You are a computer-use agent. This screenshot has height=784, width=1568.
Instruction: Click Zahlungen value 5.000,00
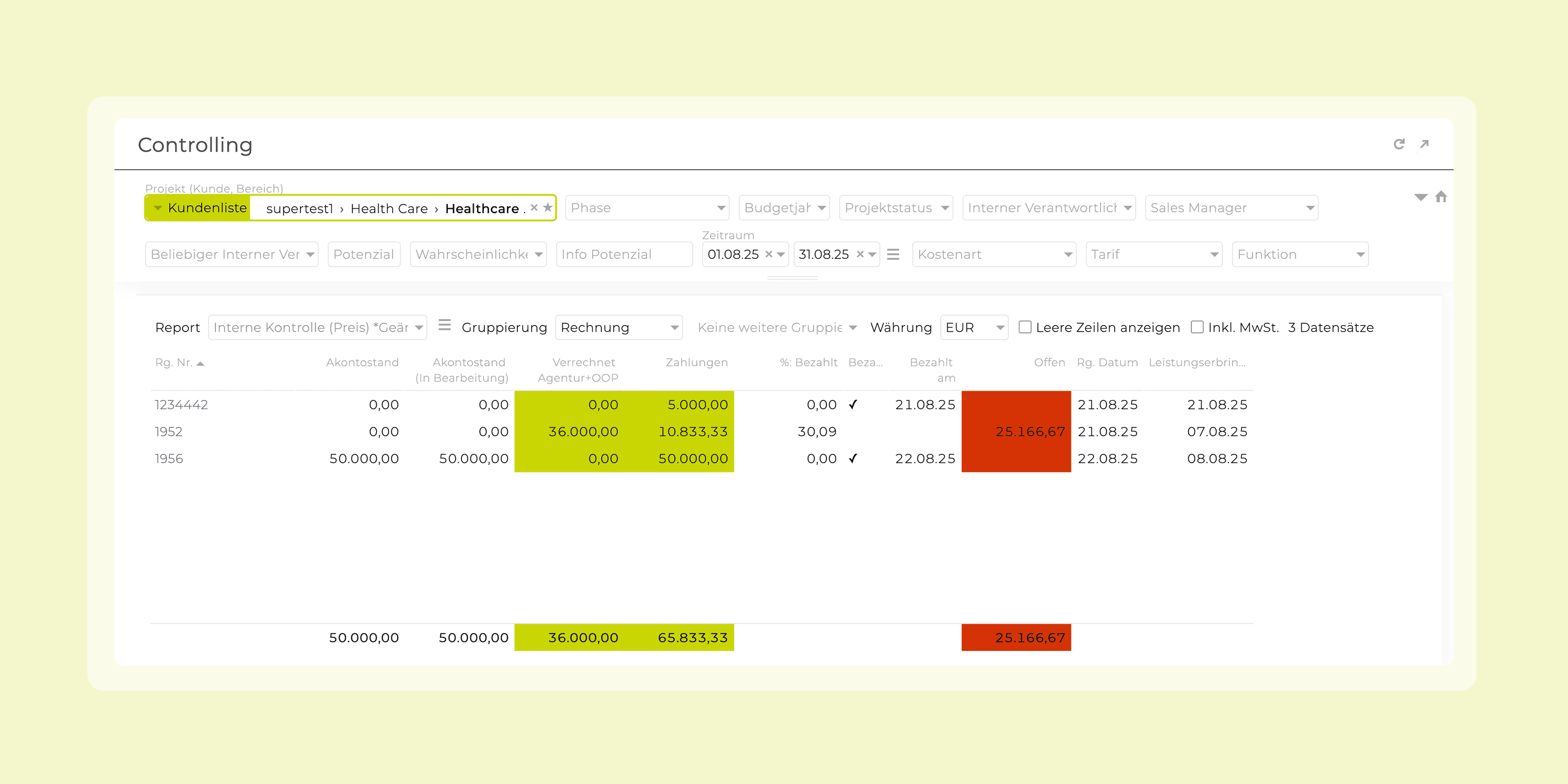click(x=697, y=405)
